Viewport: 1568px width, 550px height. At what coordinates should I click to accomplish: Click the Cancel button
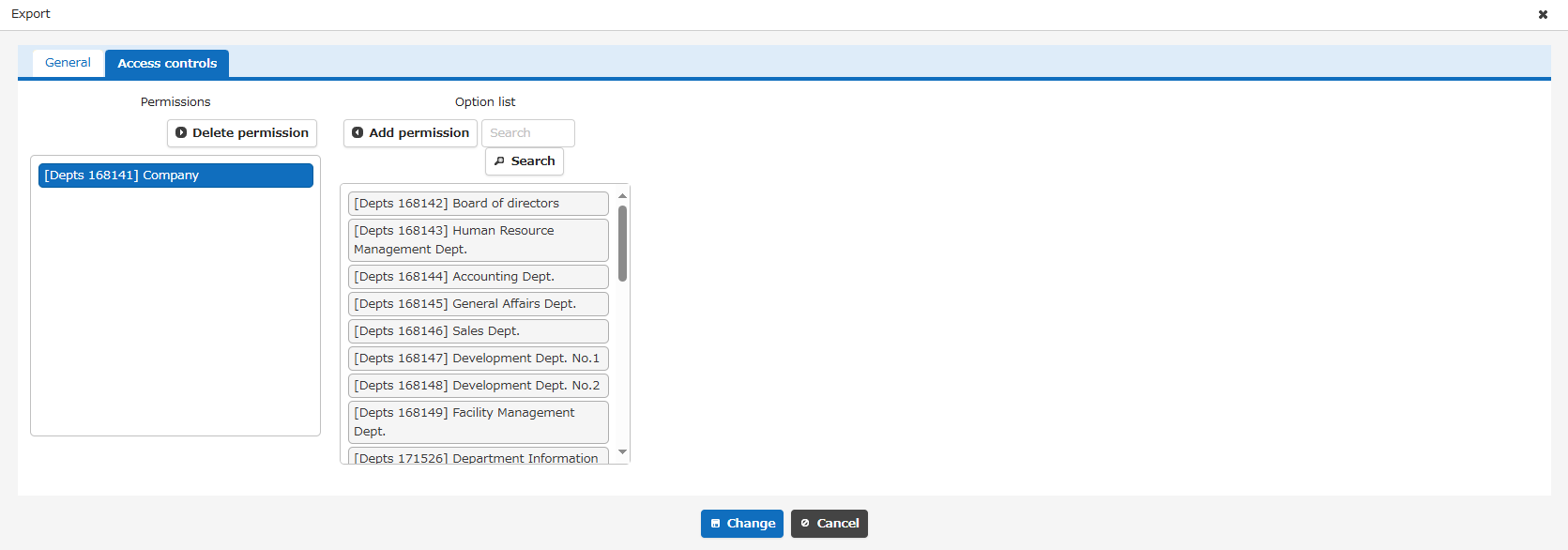pos(830,524)
